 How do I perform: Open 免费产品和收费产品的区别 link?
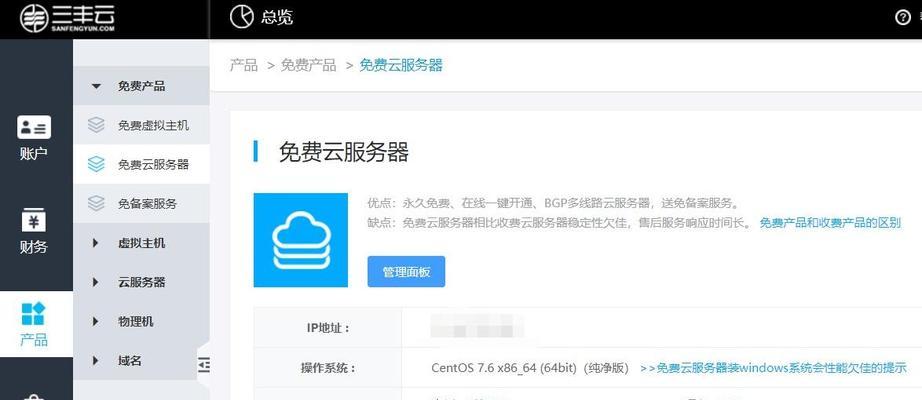[x=830, y=223]
